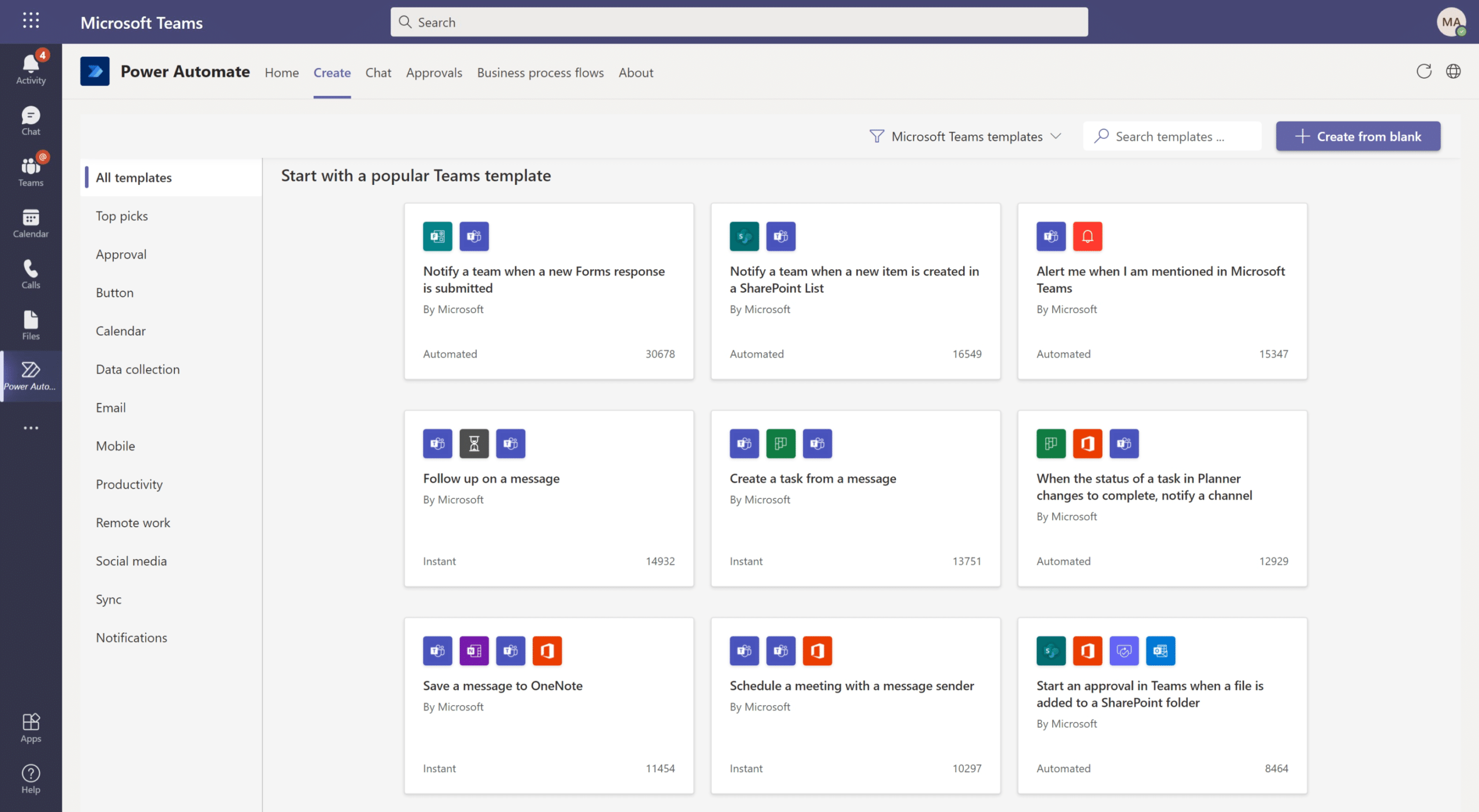This screenshot has height=812, width=1479.
Task: Switch to the Home tab
Action: (x=281, y=73)
